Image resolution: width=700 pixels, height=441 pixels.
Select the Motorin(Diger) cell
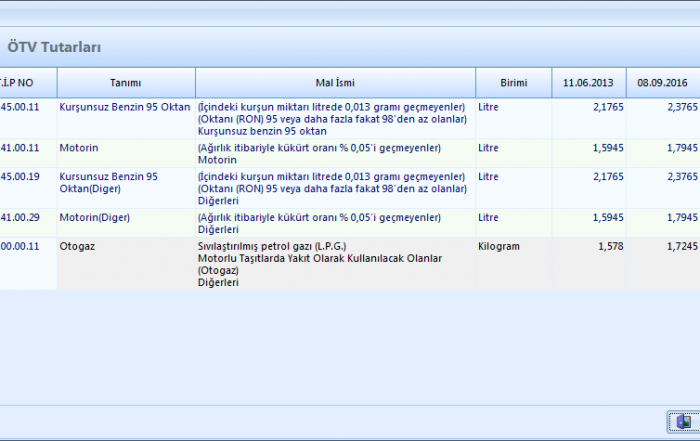(x=94, y=217)
